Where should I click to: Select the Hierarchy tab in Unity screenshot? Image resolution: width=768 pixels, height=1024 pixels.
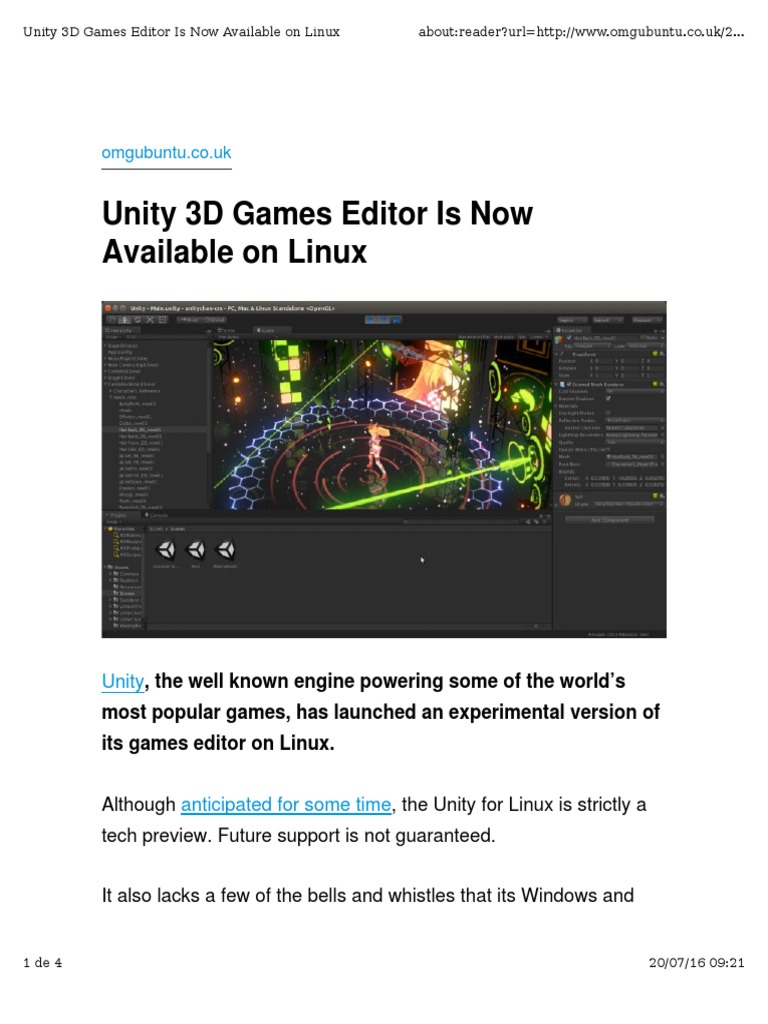point(119,330)
